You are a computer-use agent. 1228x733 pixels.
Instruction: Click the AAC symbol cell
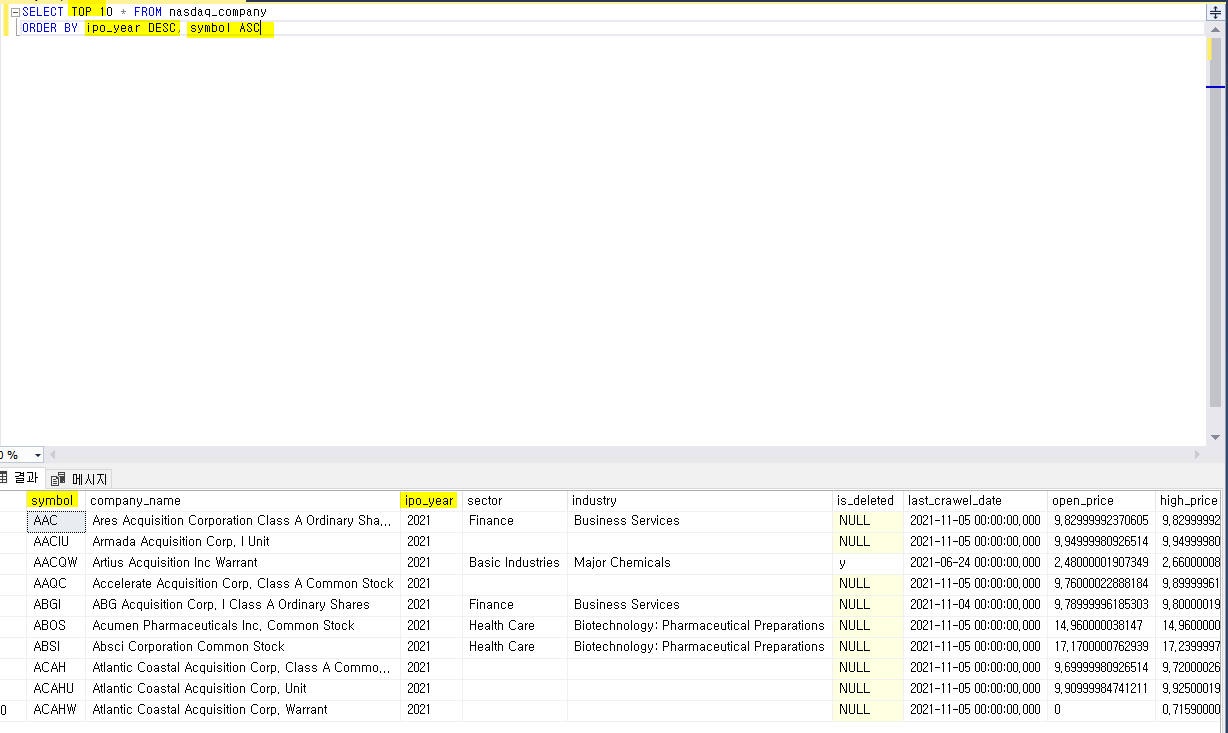pyautogui.click(x=56, y=521)
